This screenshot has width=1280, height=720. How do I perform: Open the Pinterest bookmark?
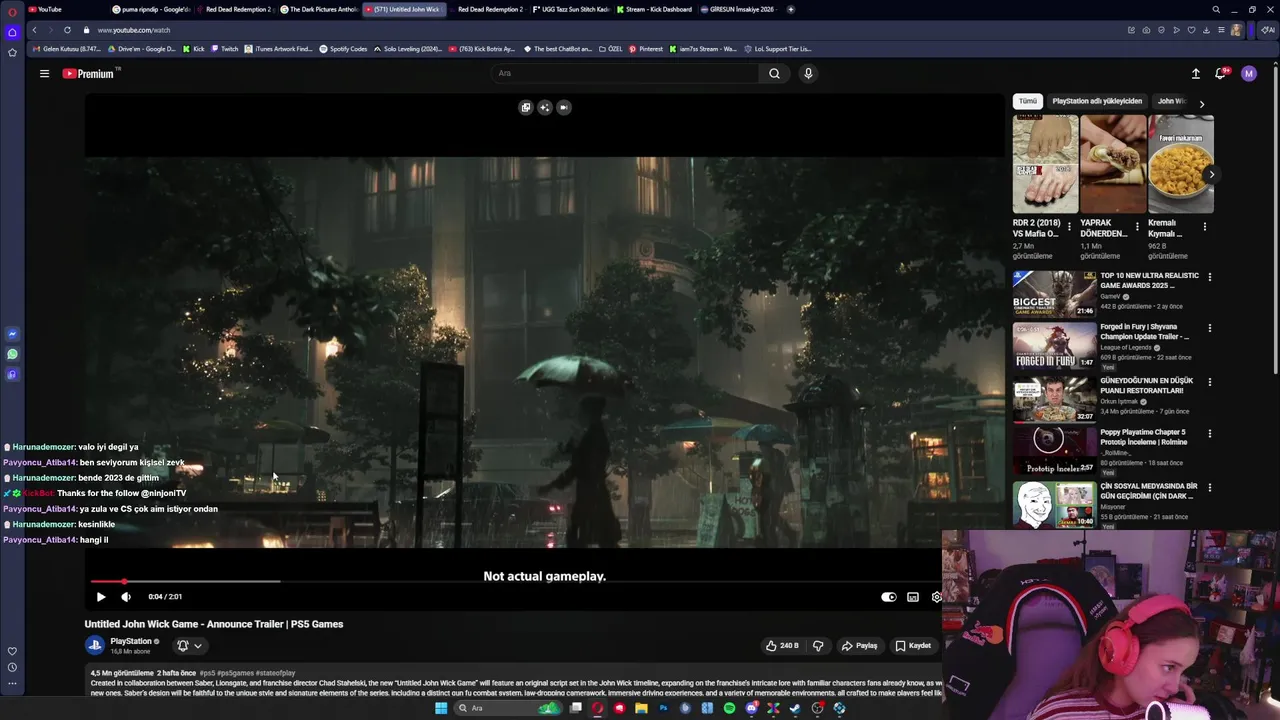646,49
